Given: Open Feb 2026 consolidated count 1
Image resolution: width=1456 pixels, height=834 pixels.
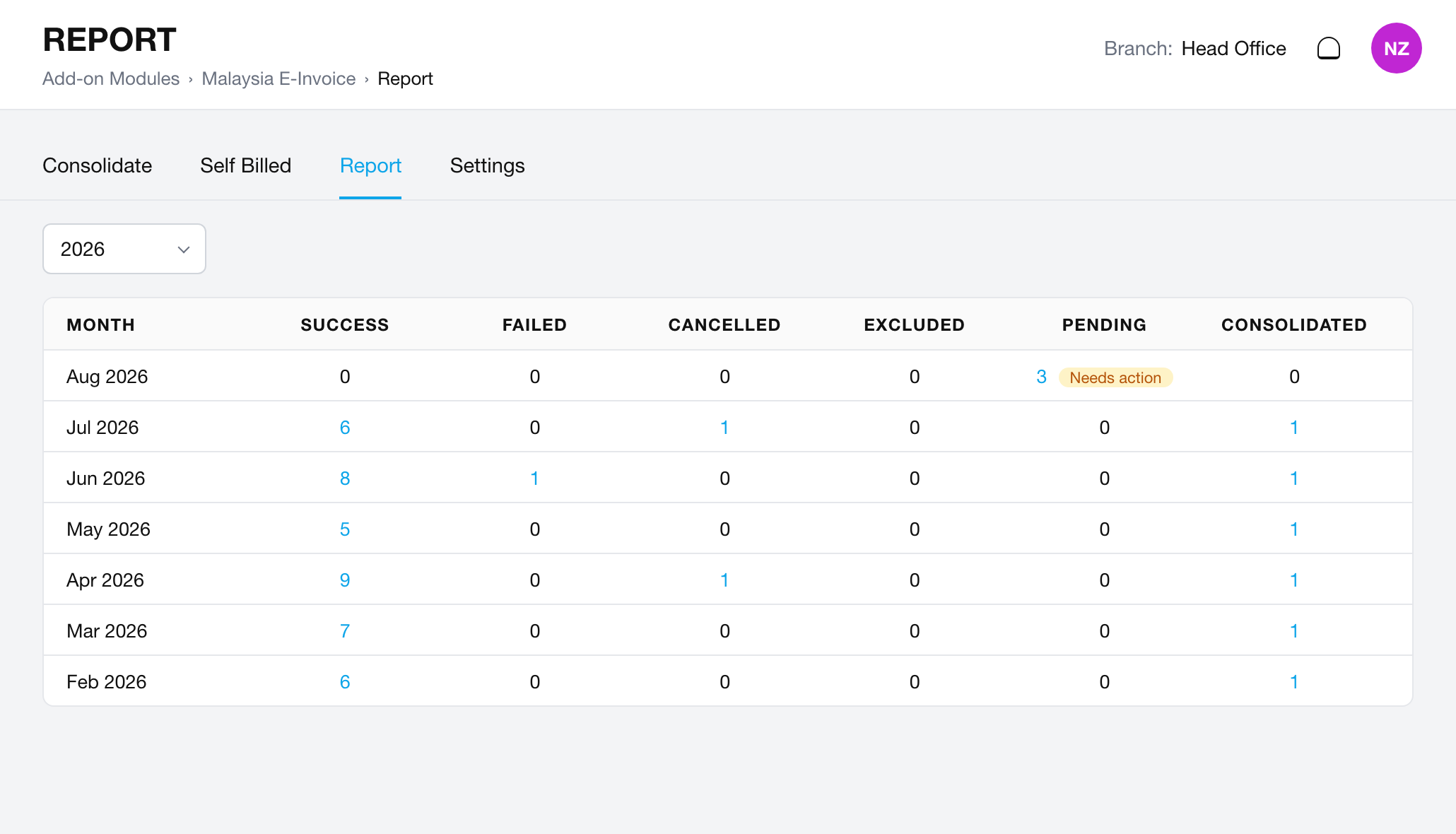Looking at the screenshot, I should click(1294, 682).
